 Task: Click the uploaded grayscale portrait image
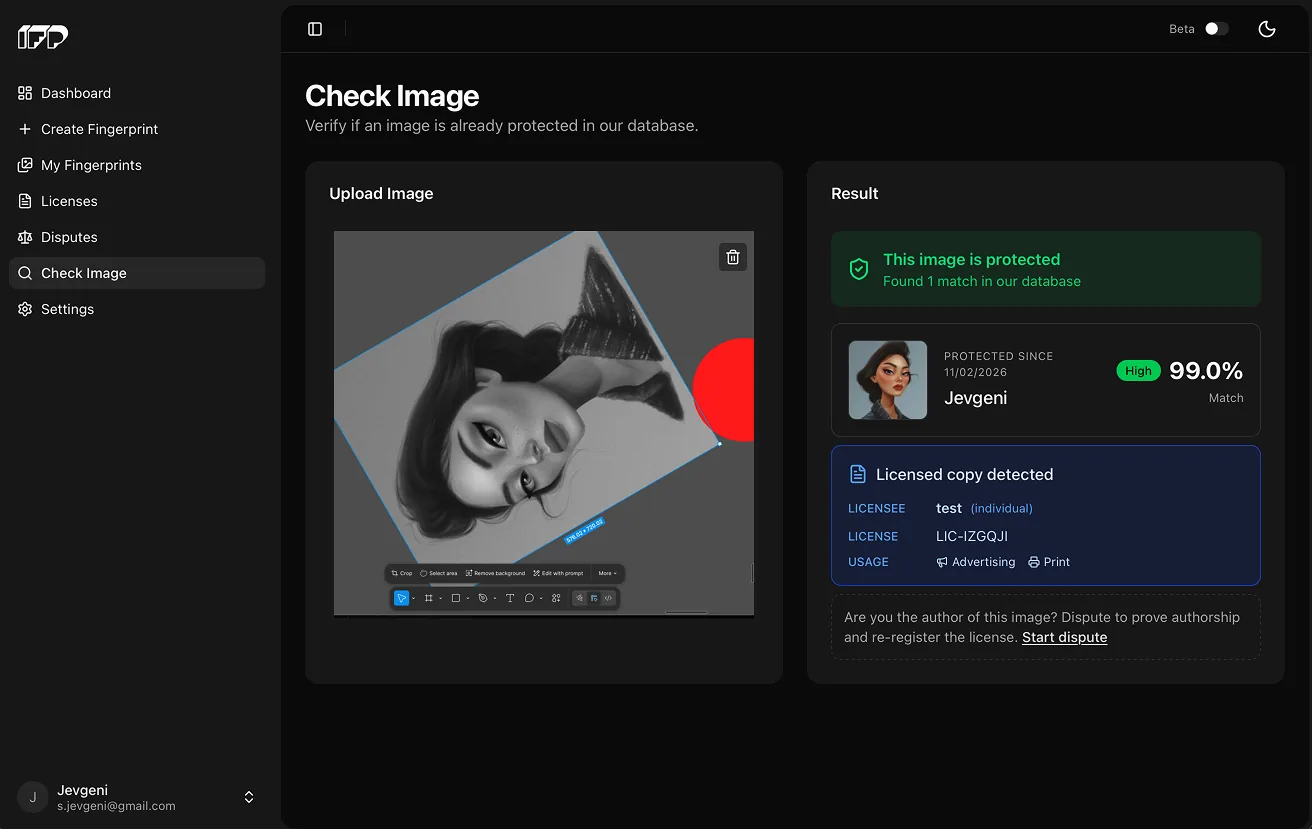(544, 424)
